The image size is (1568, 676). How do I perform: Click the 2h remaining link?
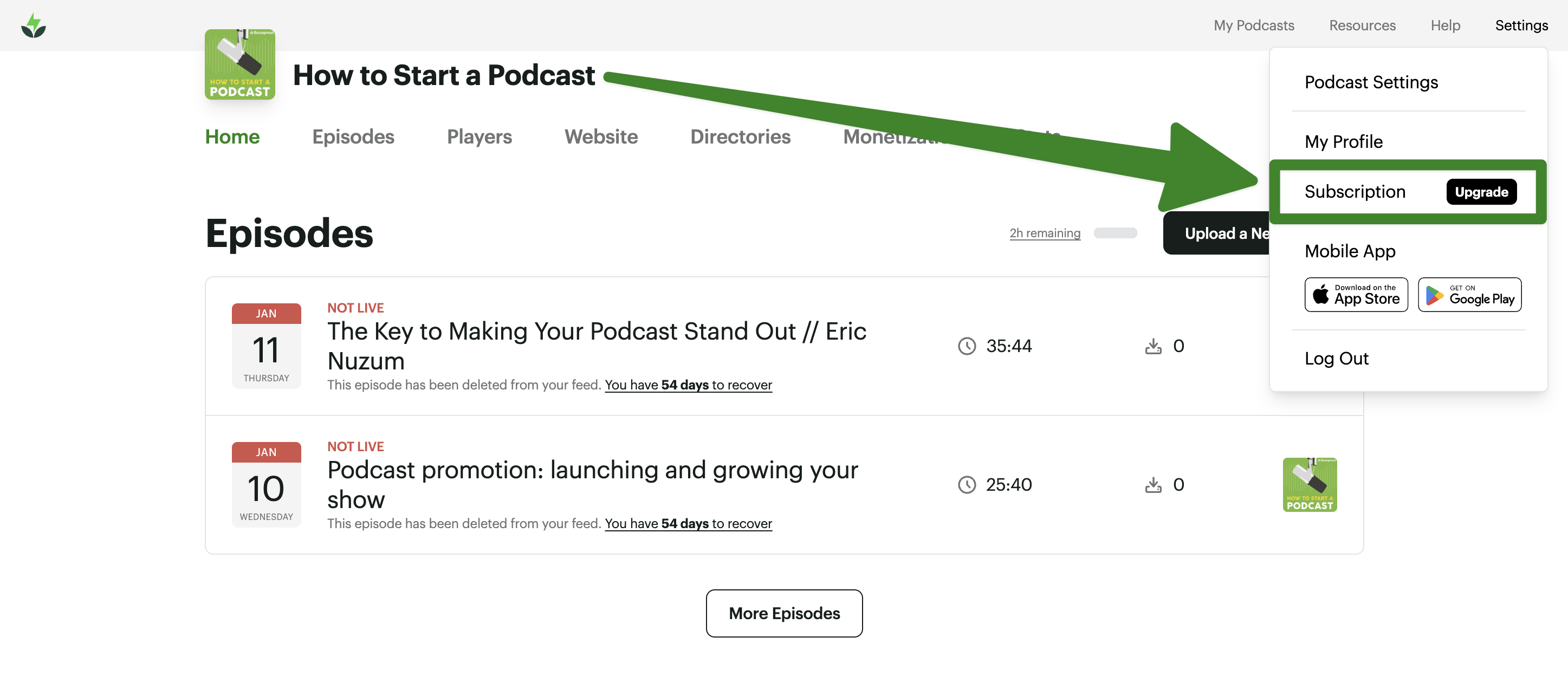[x=1045, y=232]
